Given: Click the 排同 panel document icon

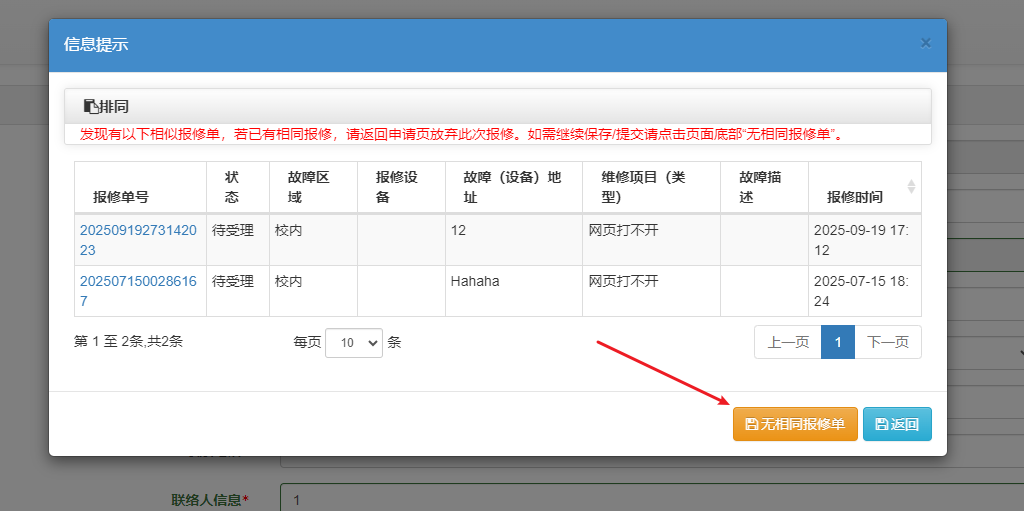Looking at the screenshot, I should pyautogui.click(x=91, y=107).
